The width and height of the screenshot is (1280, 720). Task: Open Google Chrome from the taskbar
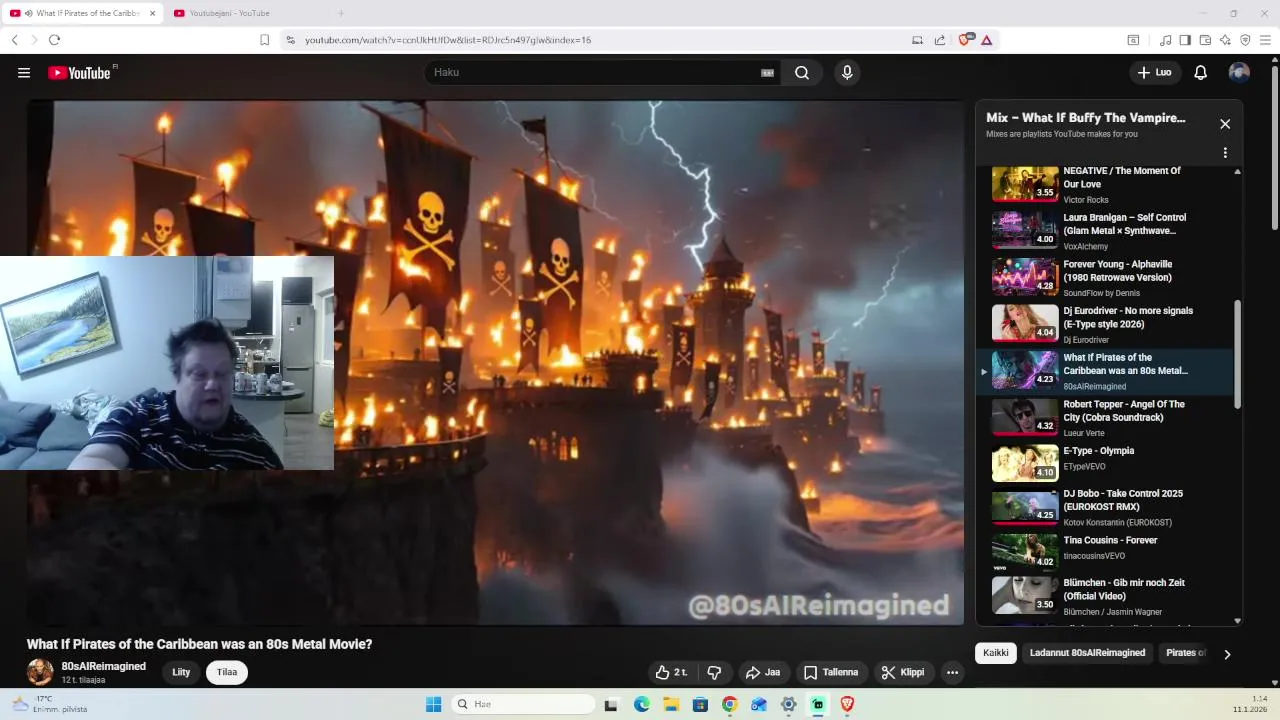(729, 704)
